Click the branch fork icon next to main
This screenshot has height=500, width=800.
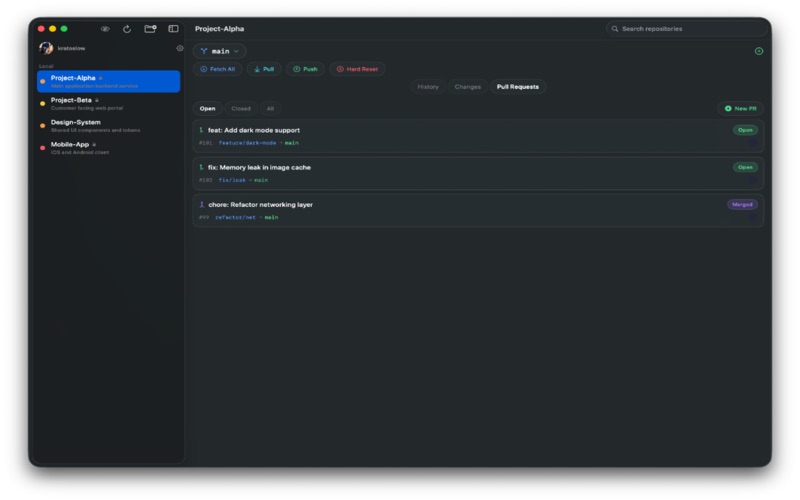tap(204, 51)
